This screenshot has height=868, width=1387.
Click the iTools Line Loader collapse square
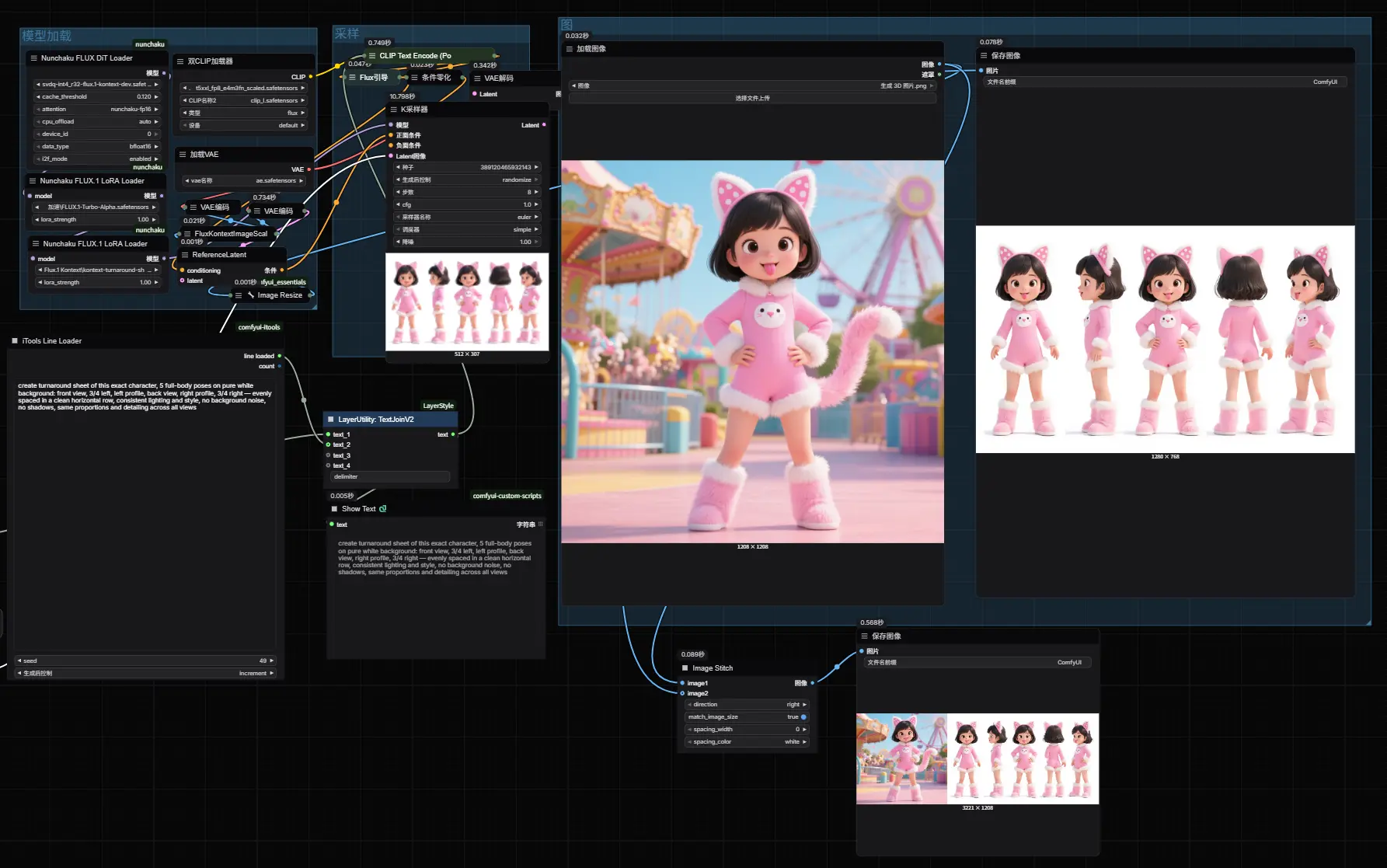[x=15, y=341]
